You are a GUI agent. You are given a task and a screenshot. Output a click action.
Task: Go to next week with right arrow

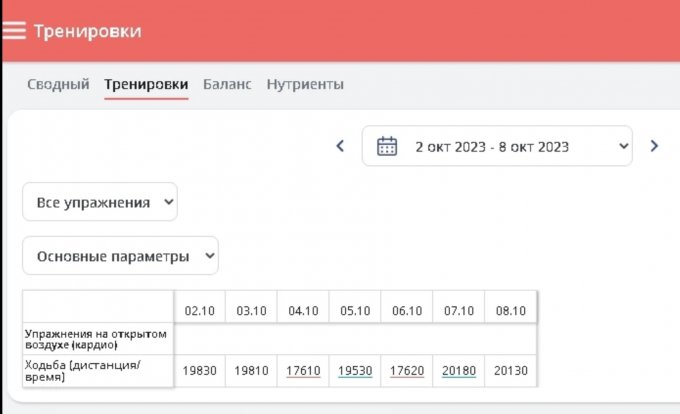(654, 146)
